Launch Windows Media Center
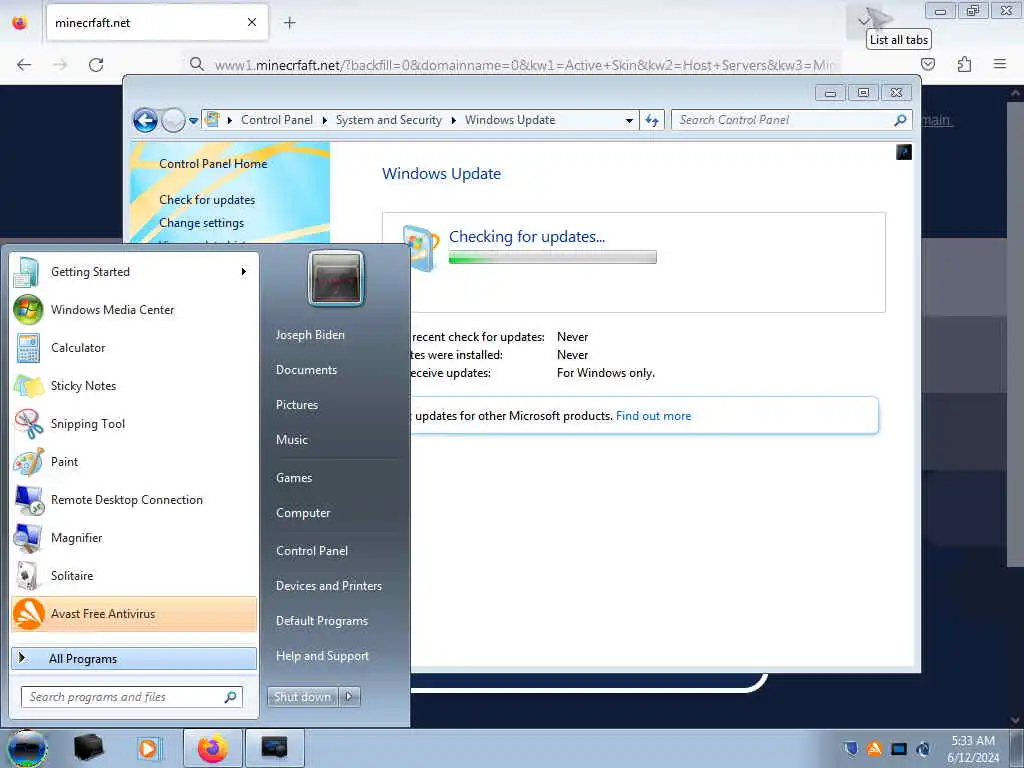The image size is (1024, 768). [134, 310]
